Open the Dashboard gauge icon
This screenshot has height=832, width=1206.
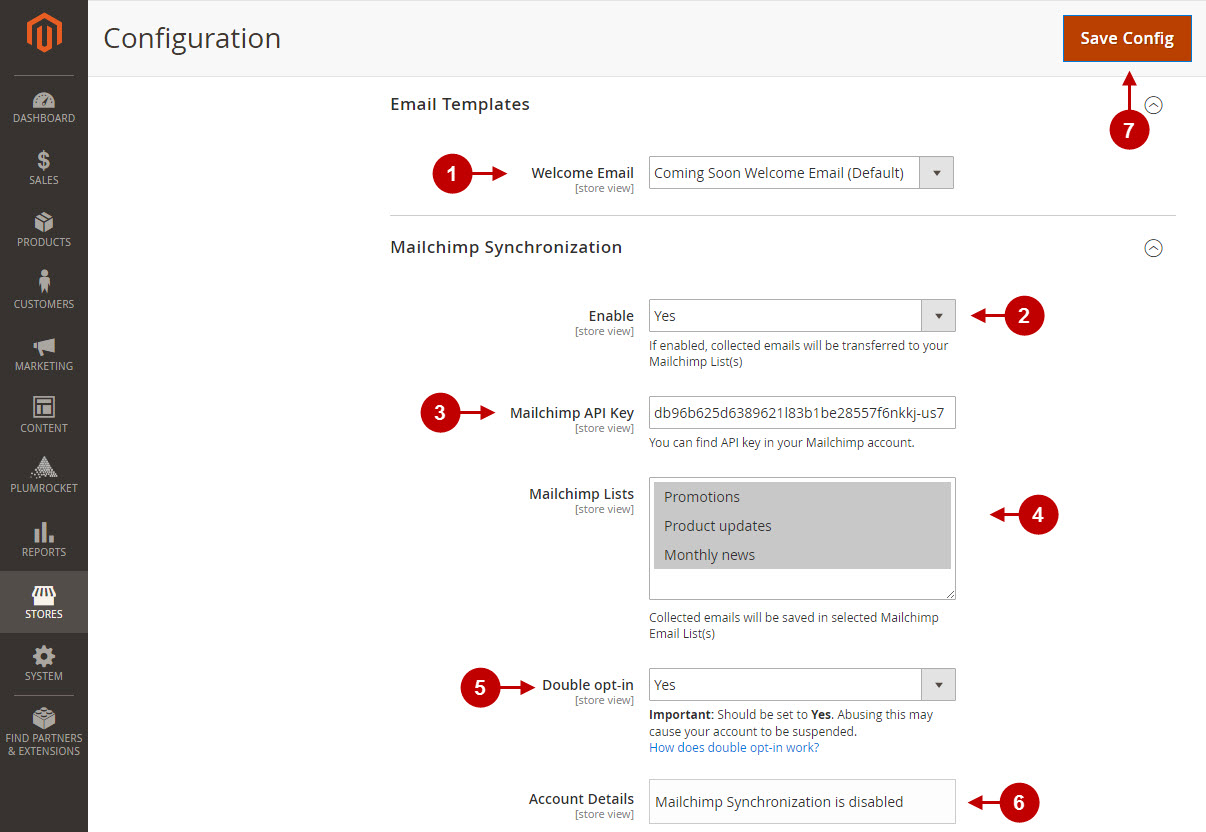coord(44,100)
